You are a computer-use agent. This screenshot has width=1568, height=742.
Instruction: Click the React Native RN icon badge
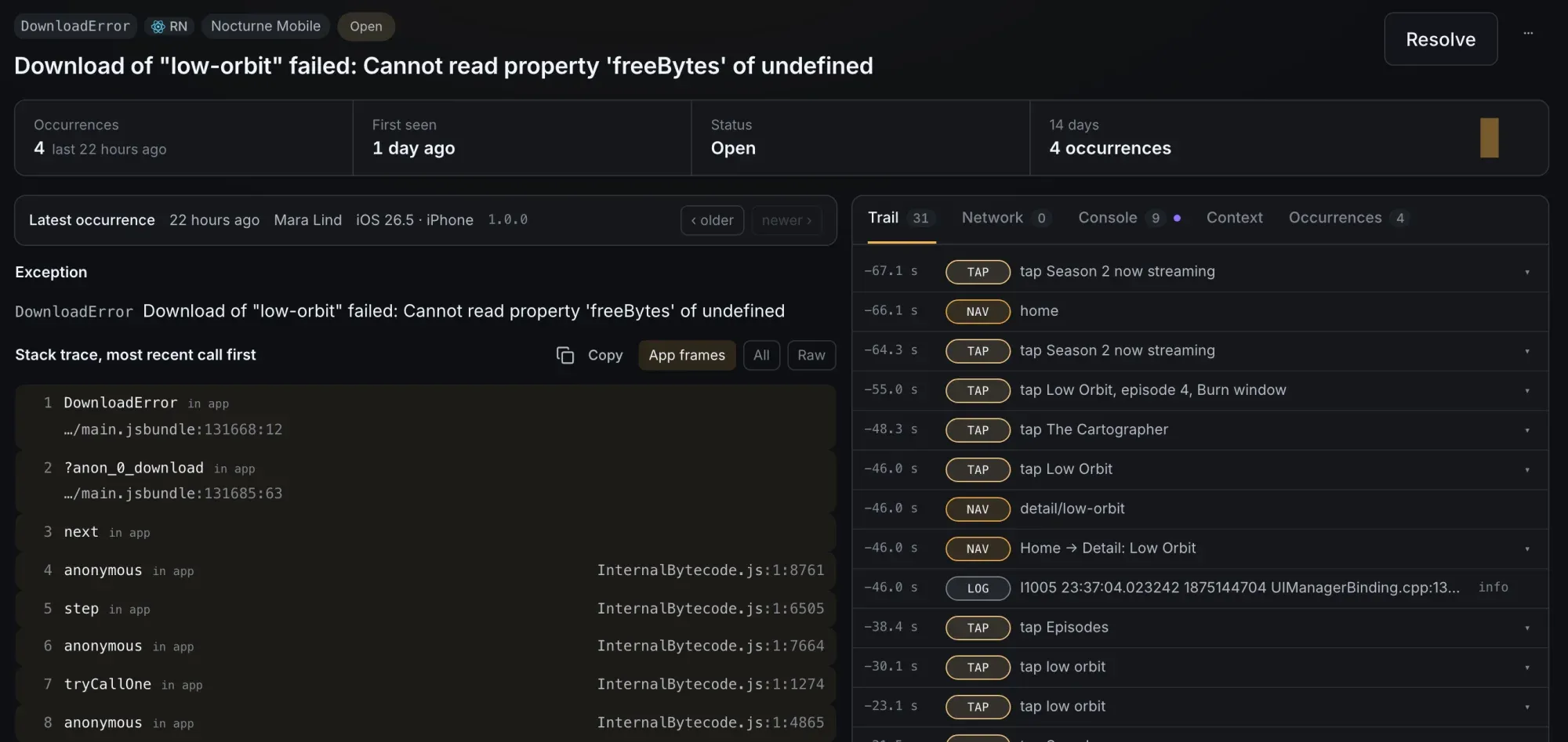[x=169, y=27]
